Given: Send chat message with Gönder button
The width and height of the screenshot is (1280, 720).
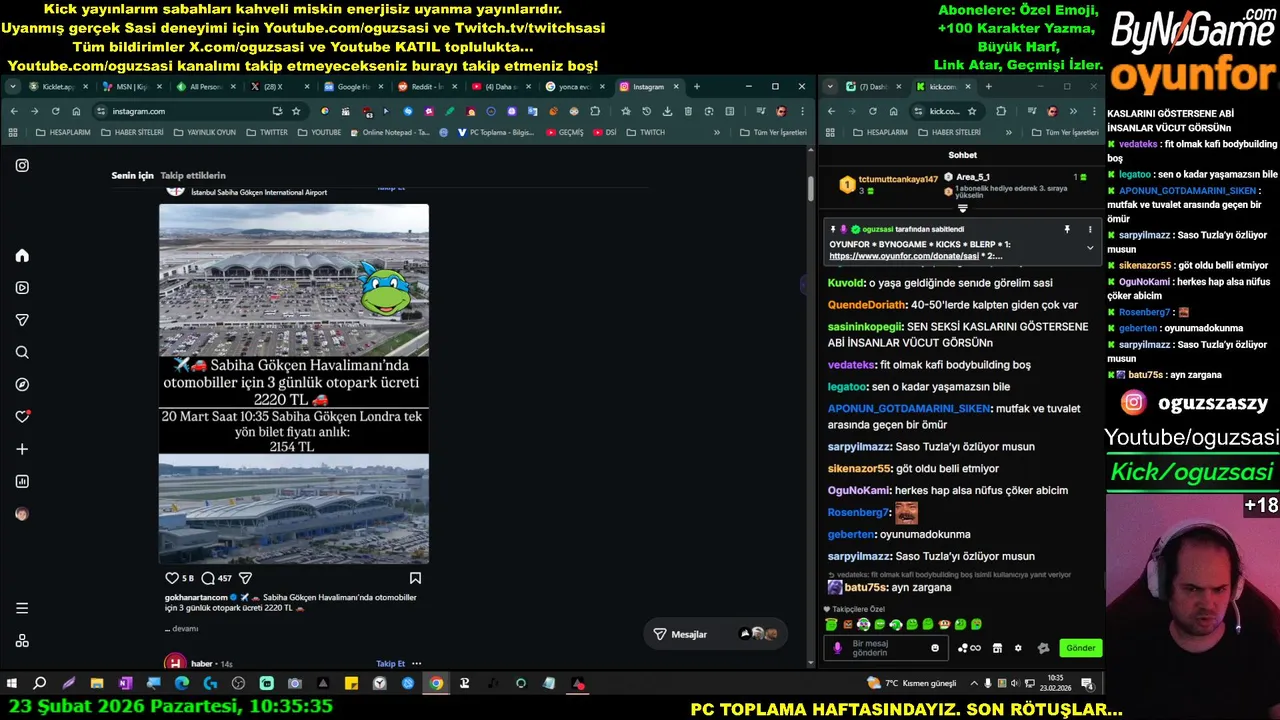Looking at the screenshot, I should click(1080, 648).
